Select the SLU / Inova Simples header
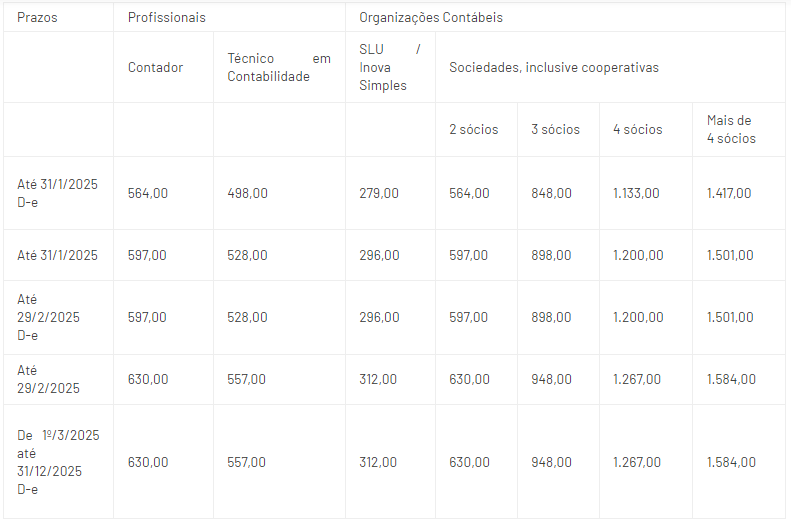This screenshot has height=522, width=791. (390, 68)
